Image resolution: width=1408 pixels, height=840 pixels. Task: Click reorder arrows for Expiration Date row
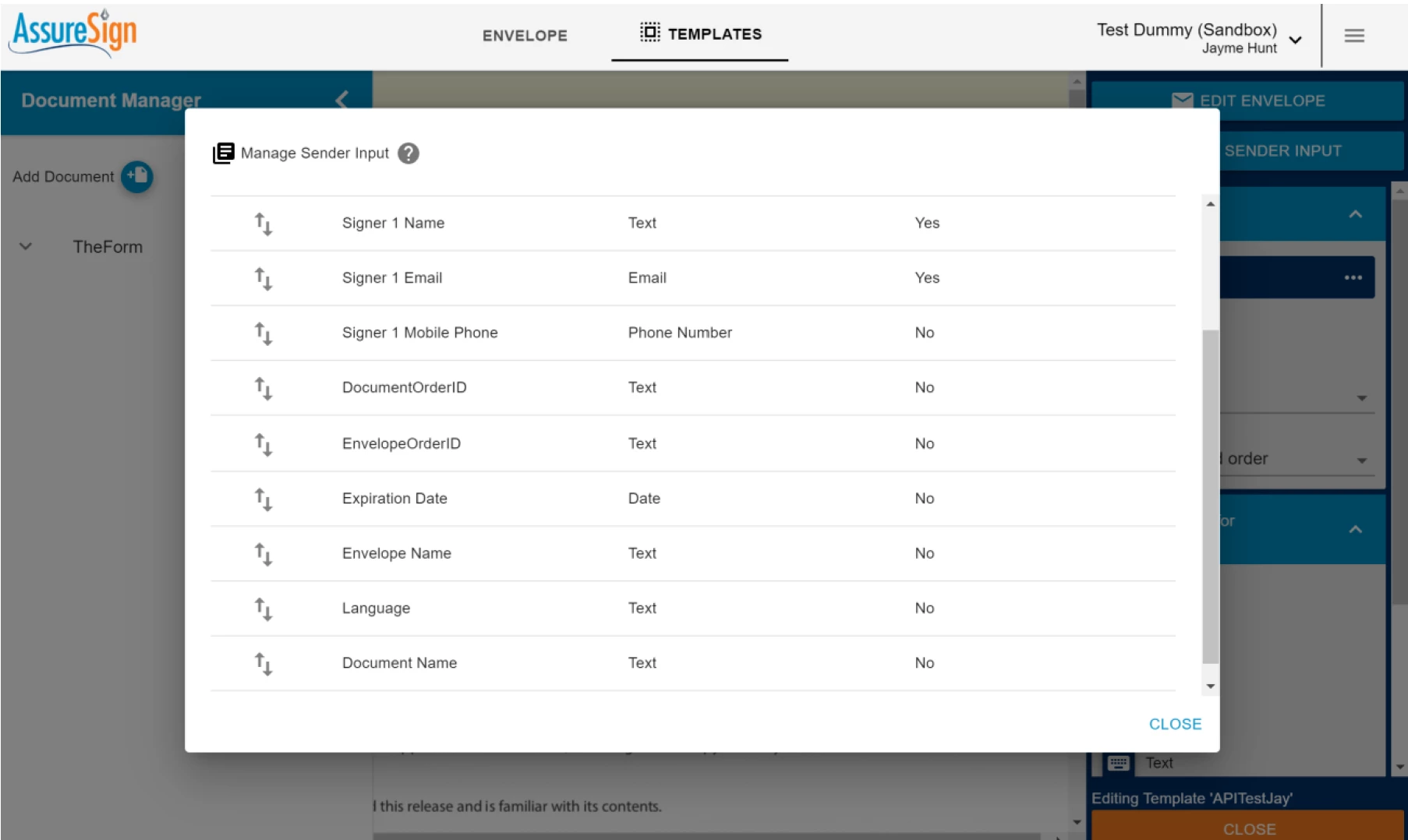[x=264, y=499]
